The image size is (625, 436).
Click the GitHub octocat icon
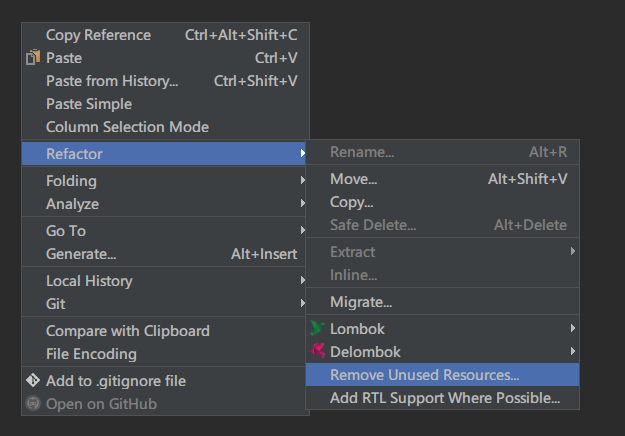(32, 404)
